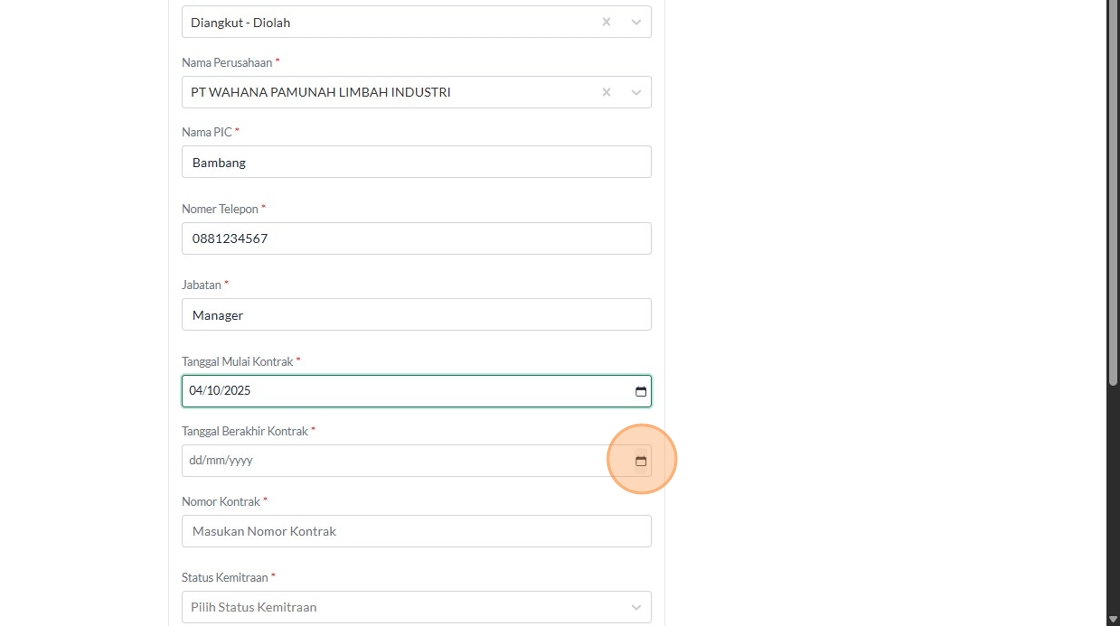Open calendar picker for Tanggal Mulai Kontrak
Screen dimensions: 1120x626
pyautogui.click(x=641, y=391)
